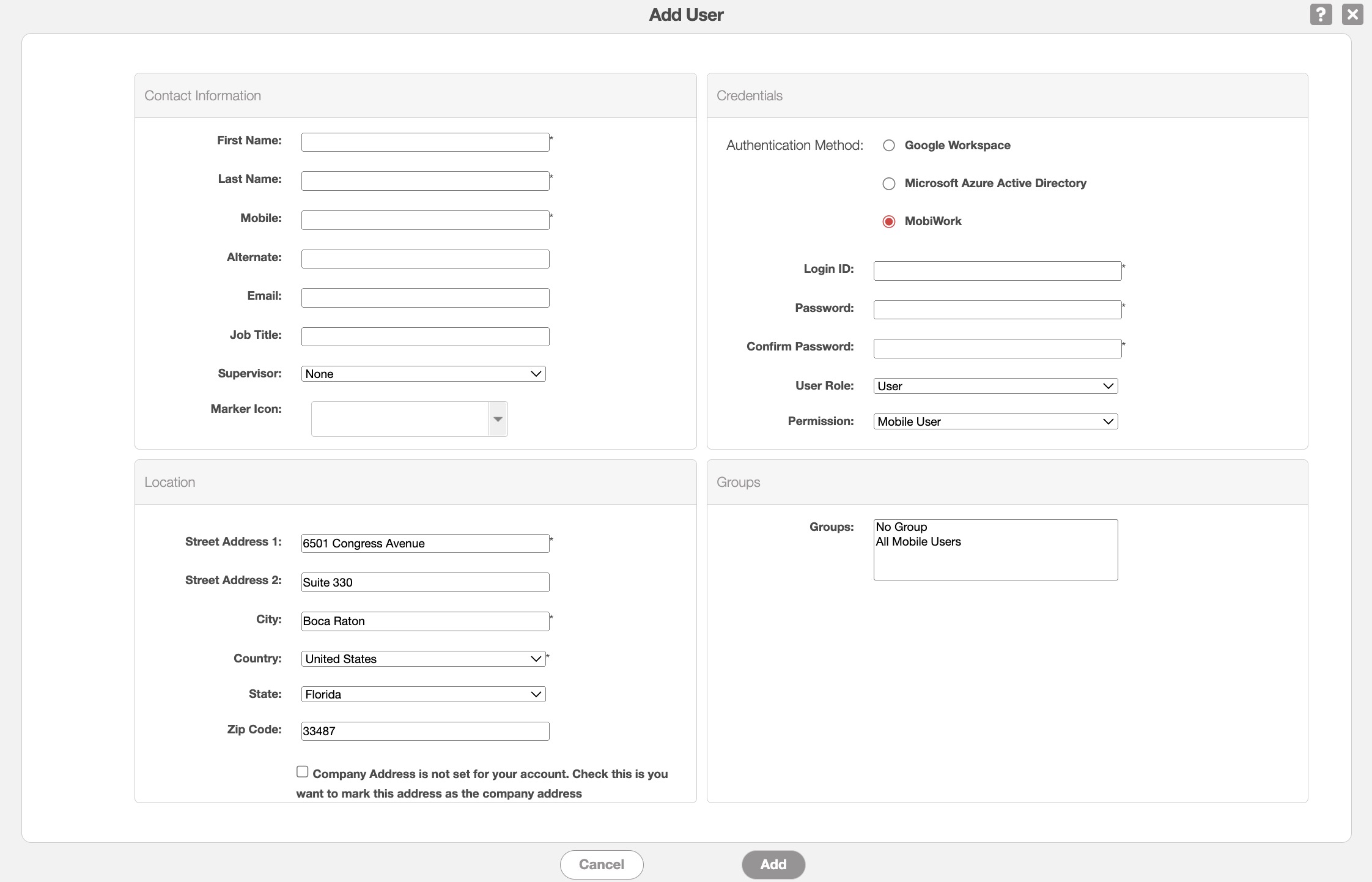Expand the User Role dropdown
1372x882 pixels.
995,386
